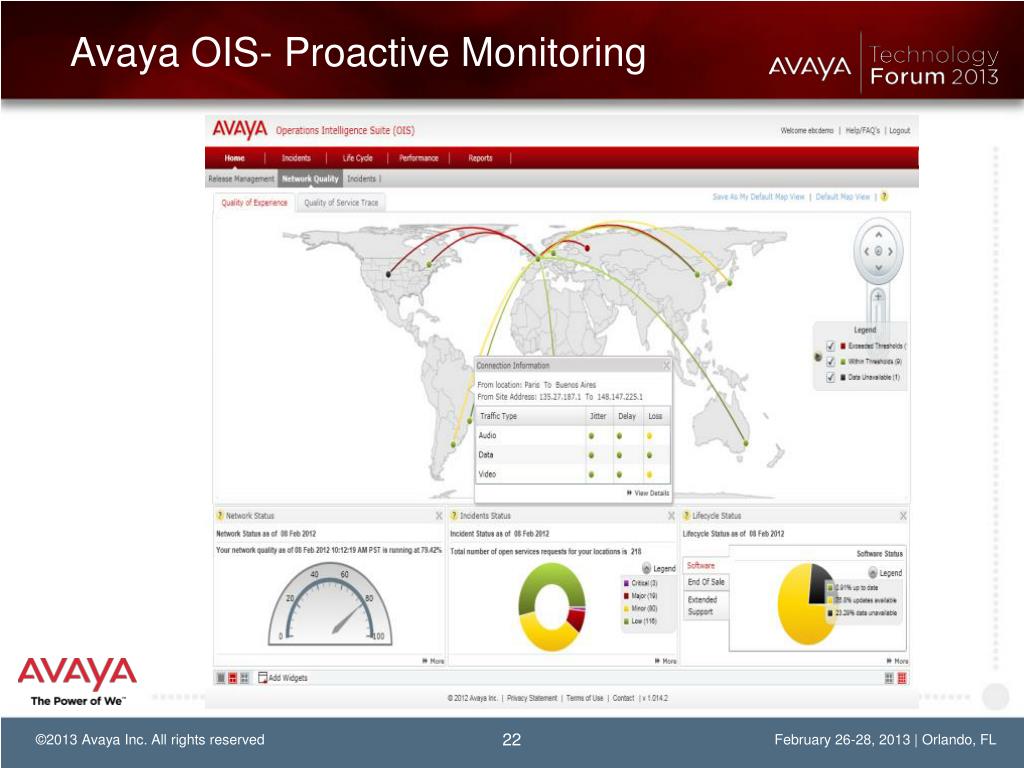
Task: Pan the map up with the arrow
Action: [x=878, y=234]
